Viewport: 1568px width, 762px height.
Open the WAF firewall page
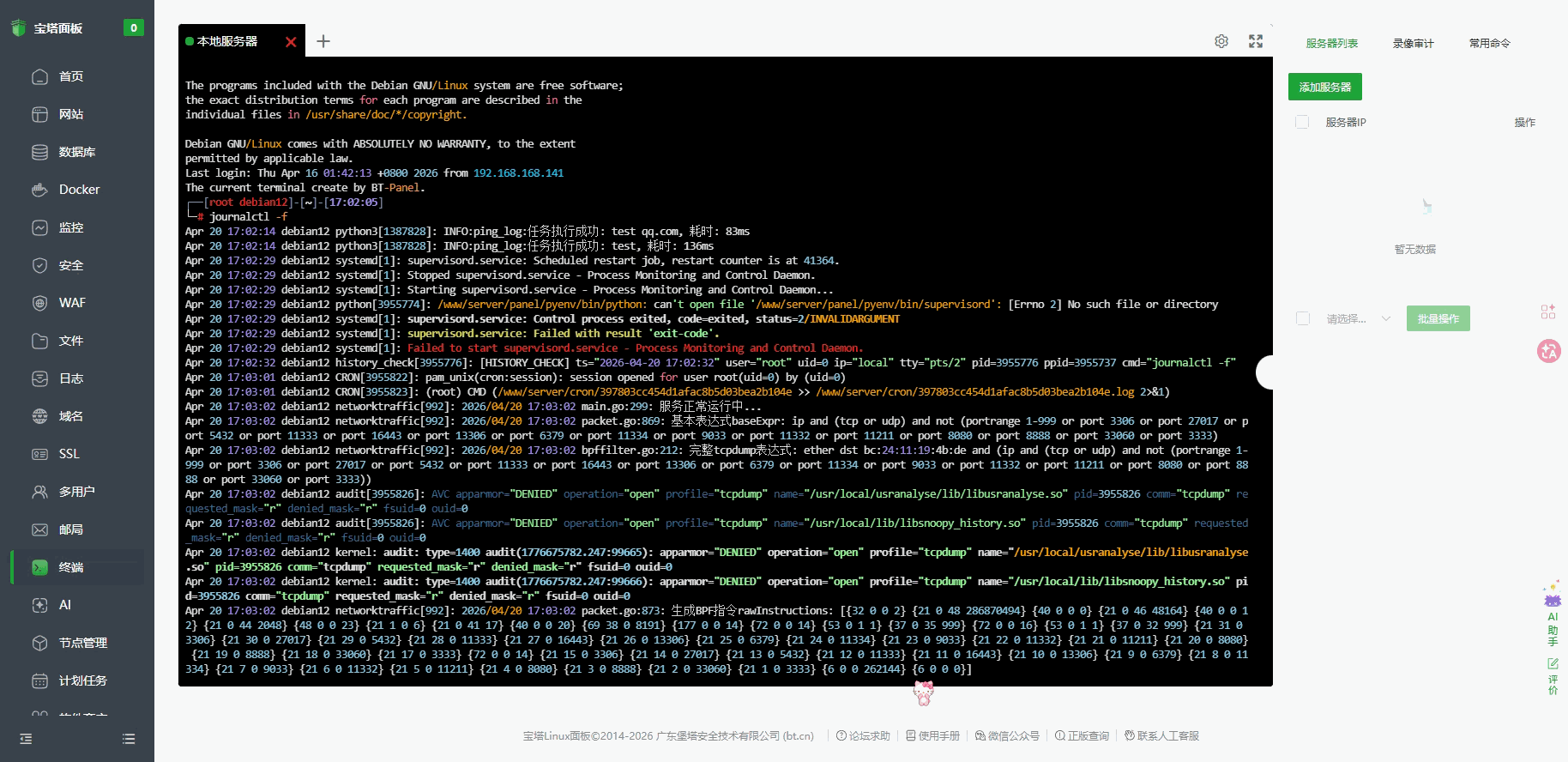click(72, 303)
